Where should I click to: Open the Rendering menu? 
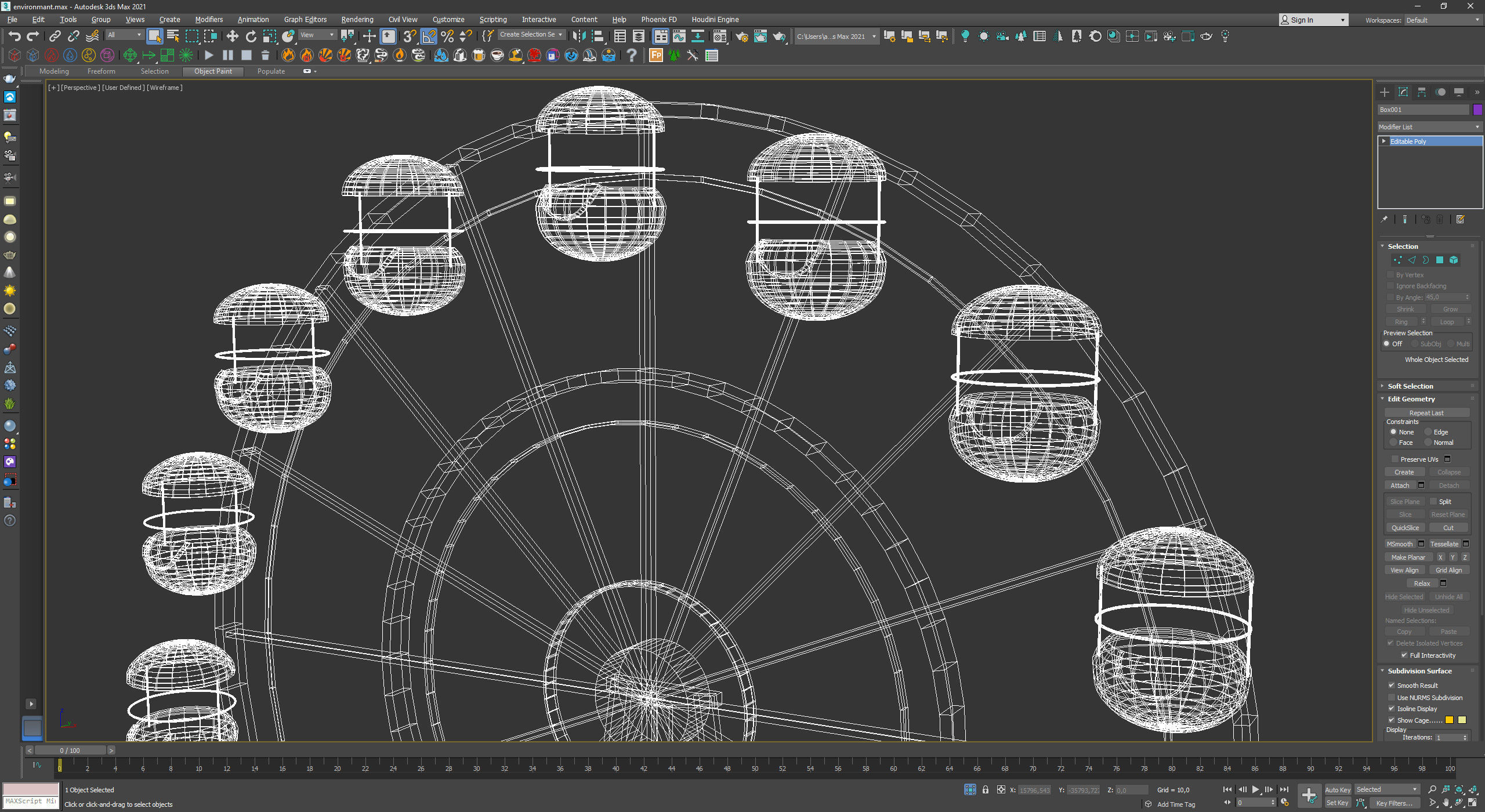357,19
